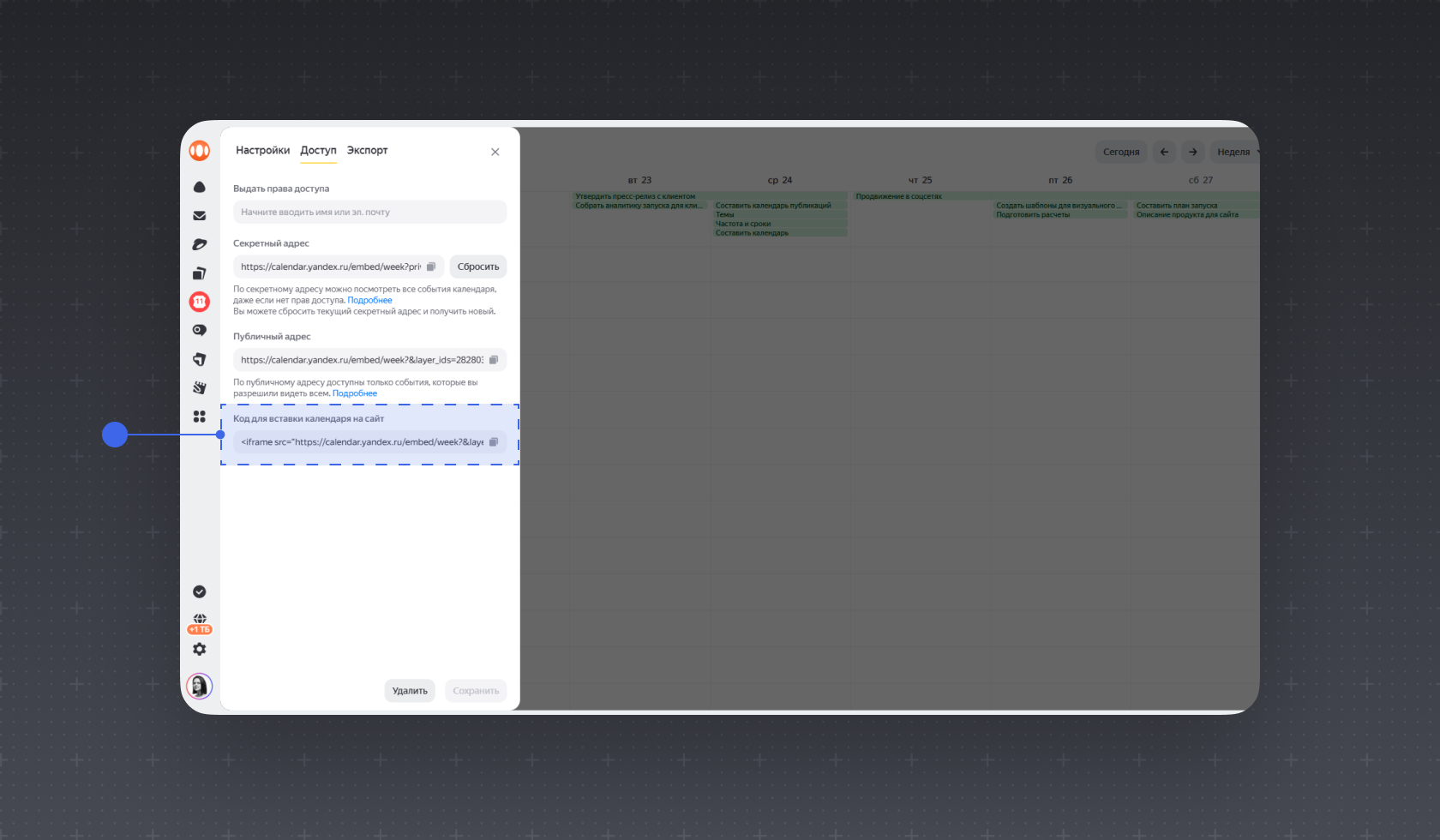The width and height of the screenshot is (1440, 840).
Task: Click the Сегодня button
Action: pos(1121,152)
